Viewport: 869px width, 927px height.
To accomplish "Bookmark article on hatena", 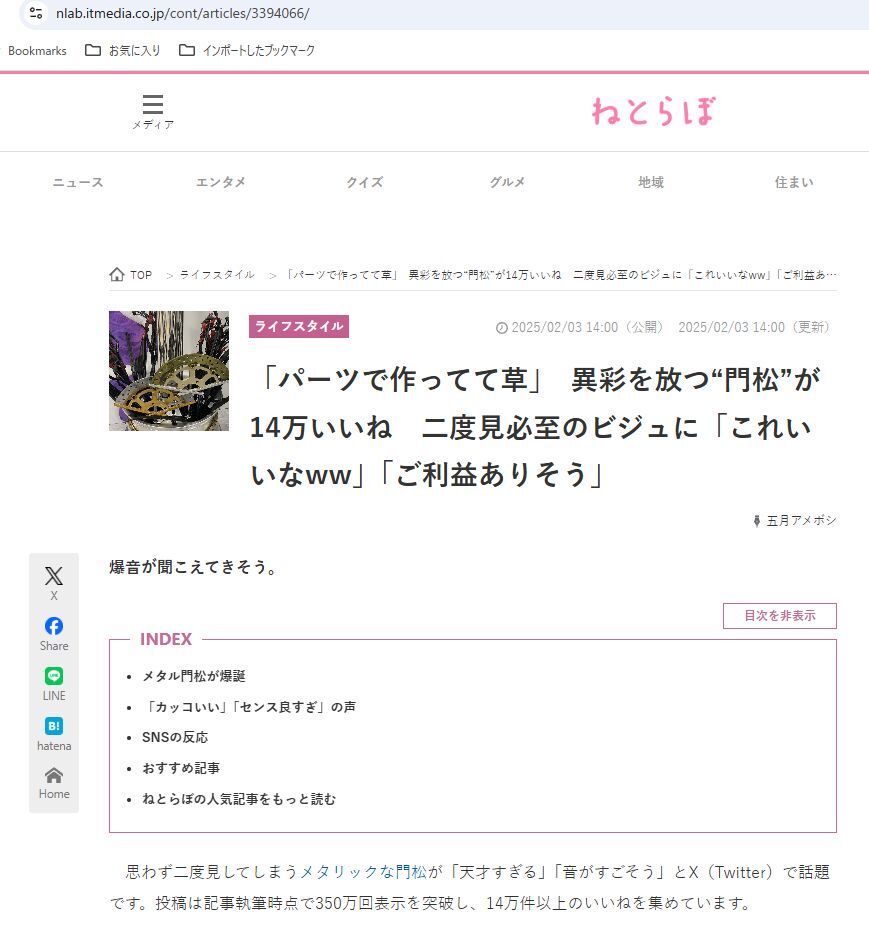I will (54, 734).
